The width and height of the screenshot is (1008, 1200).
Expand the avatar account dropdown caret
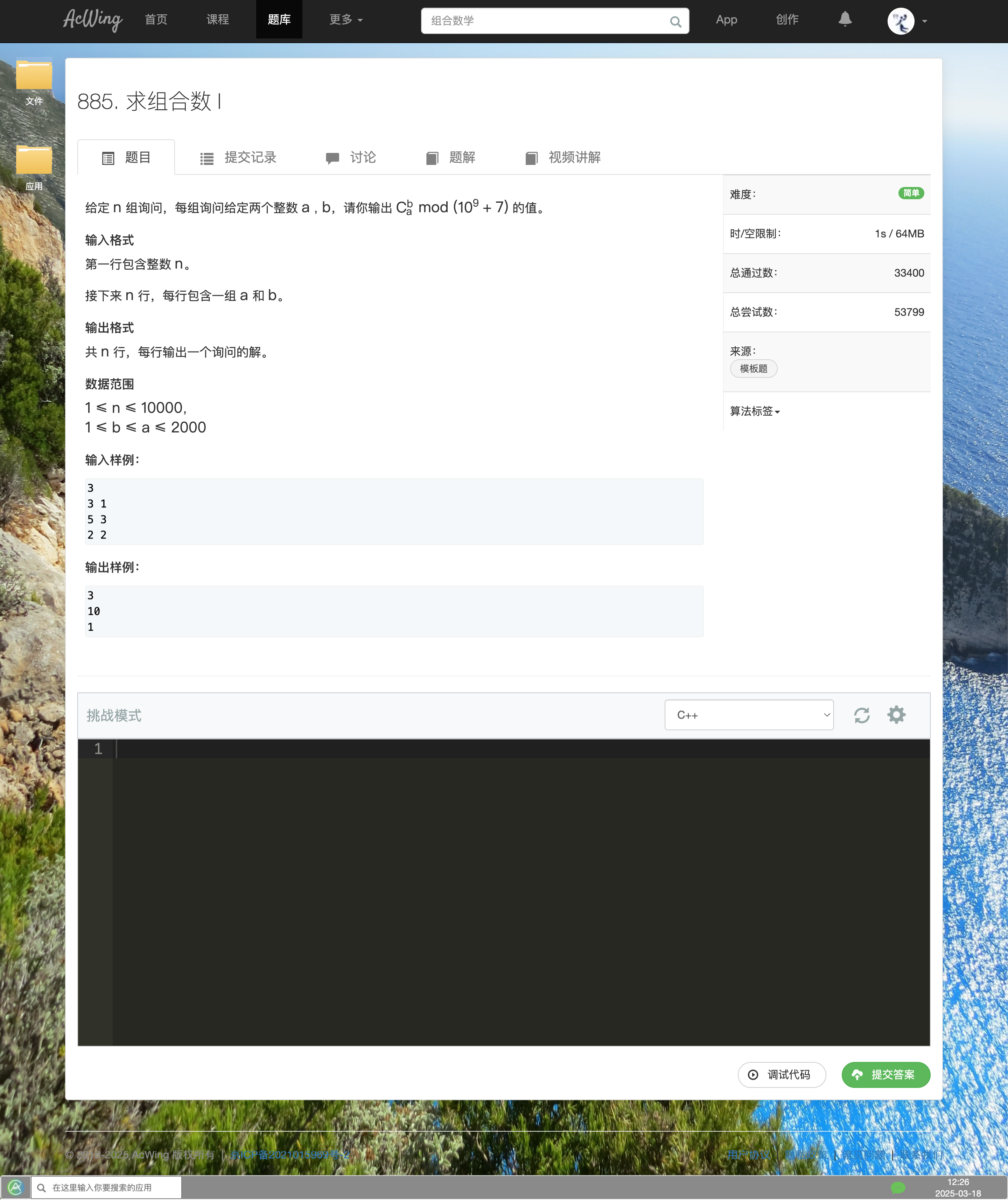click(925, 22)
